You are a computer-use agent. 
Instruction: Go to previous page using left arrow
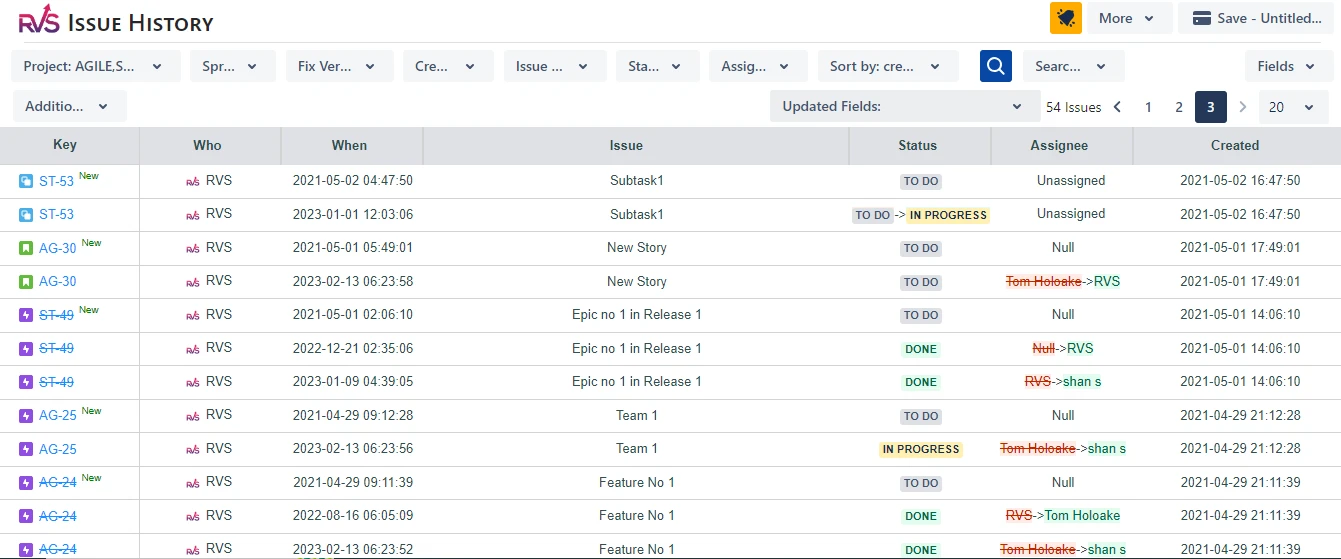coord(1117,107)
